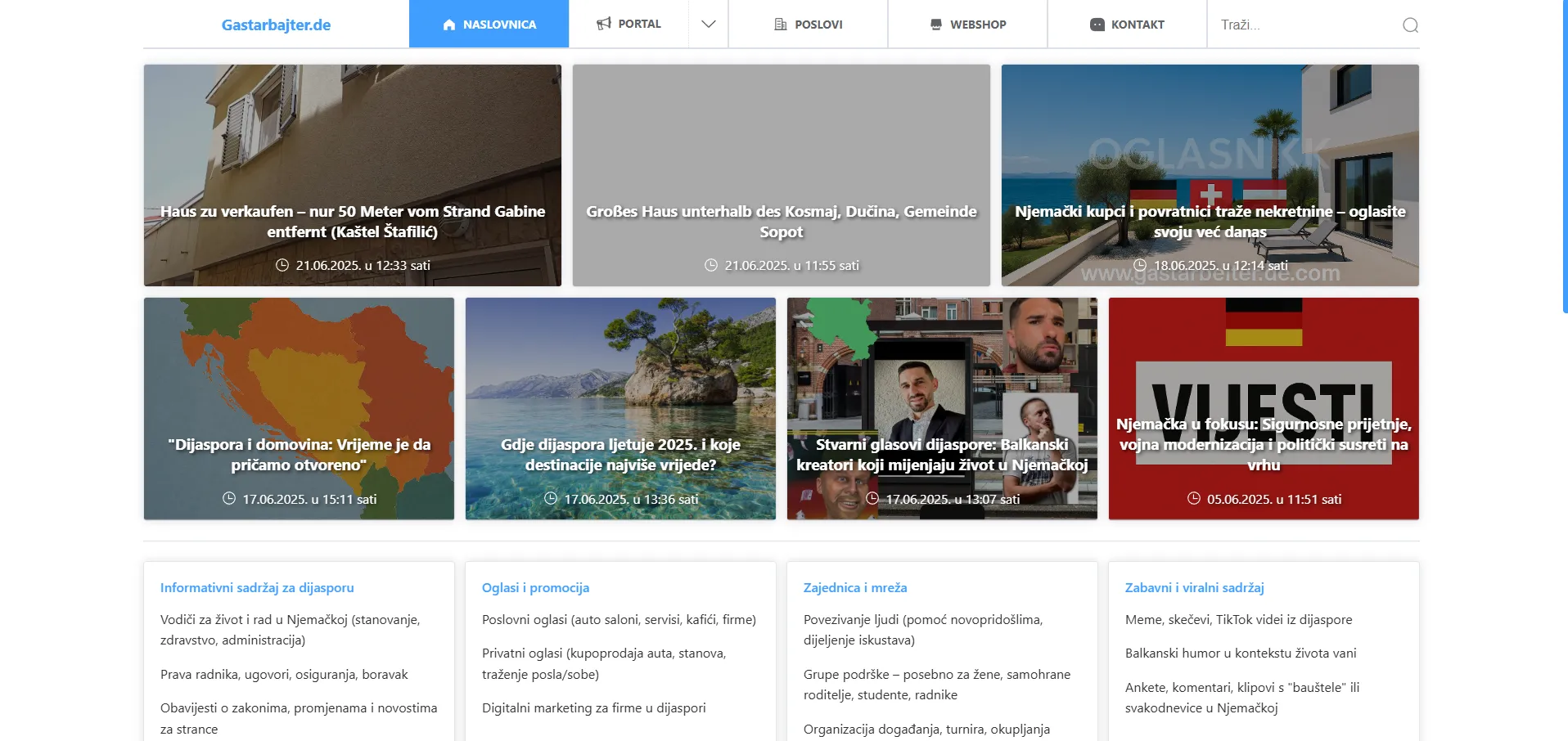Open the Kontakt page
The image size is (1568, 741).
click(x=1137, y=25)
